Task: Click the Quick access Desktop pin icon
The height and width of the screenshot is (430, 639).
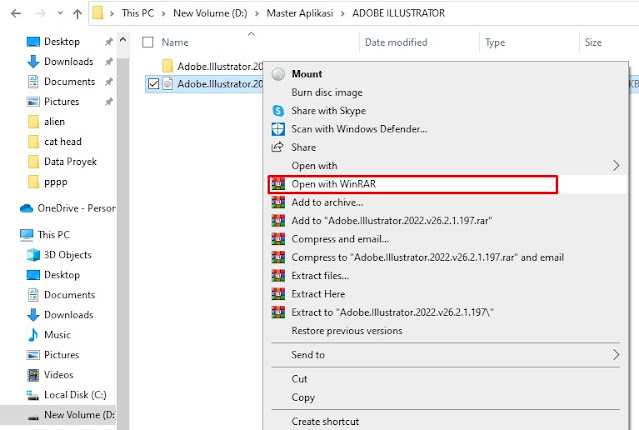Action: 108,42
